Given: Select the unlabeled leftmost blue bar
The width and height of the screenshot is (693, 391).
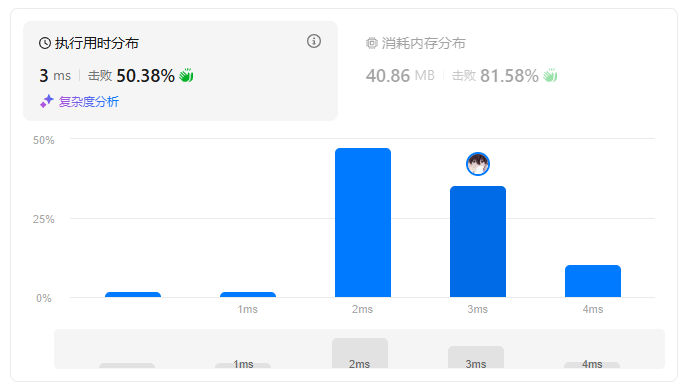Looking at the screenshot, I should point(133,295).
